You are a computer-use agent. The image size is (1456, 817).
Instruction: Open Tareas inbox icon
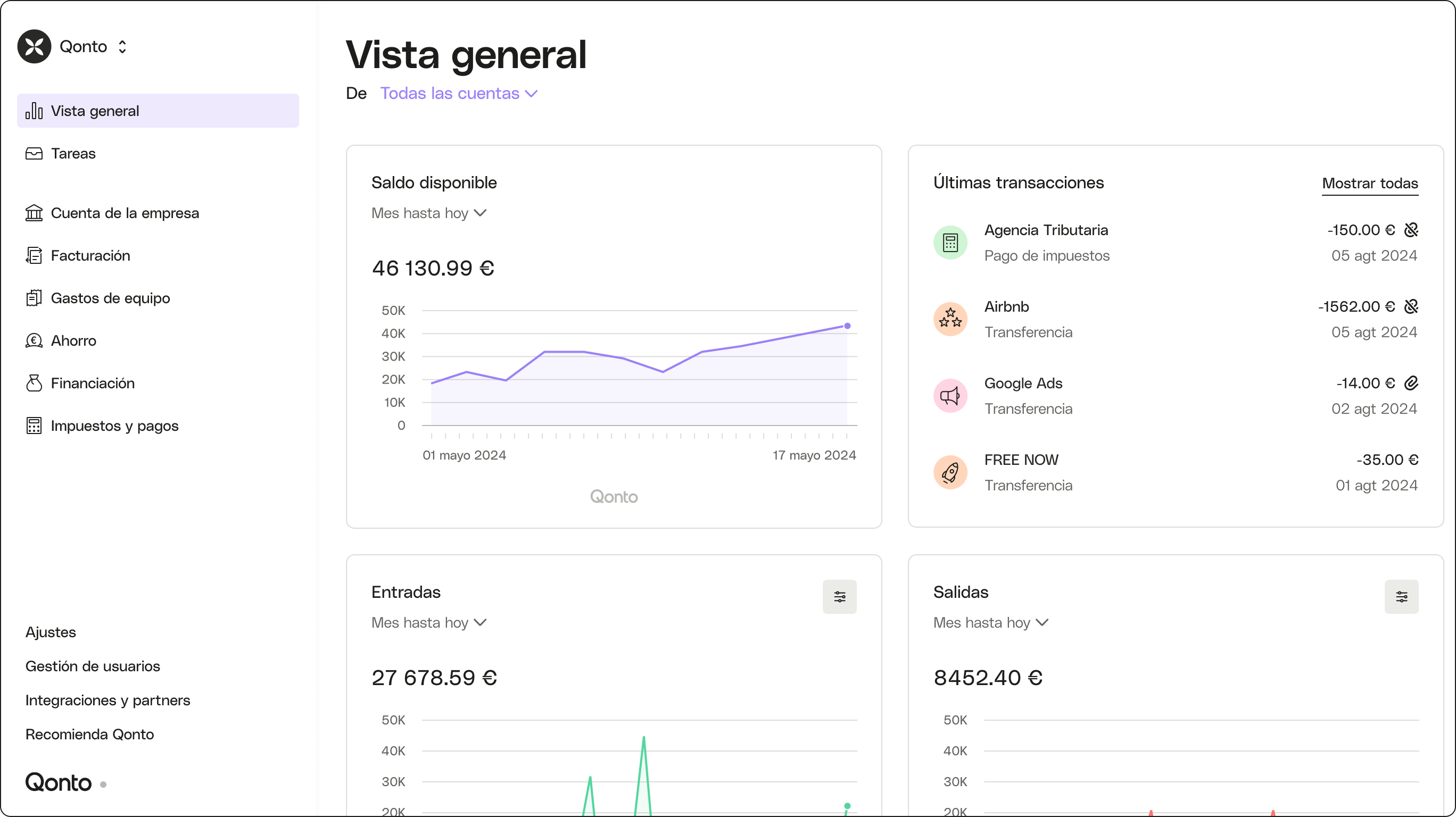coord(34,153)
